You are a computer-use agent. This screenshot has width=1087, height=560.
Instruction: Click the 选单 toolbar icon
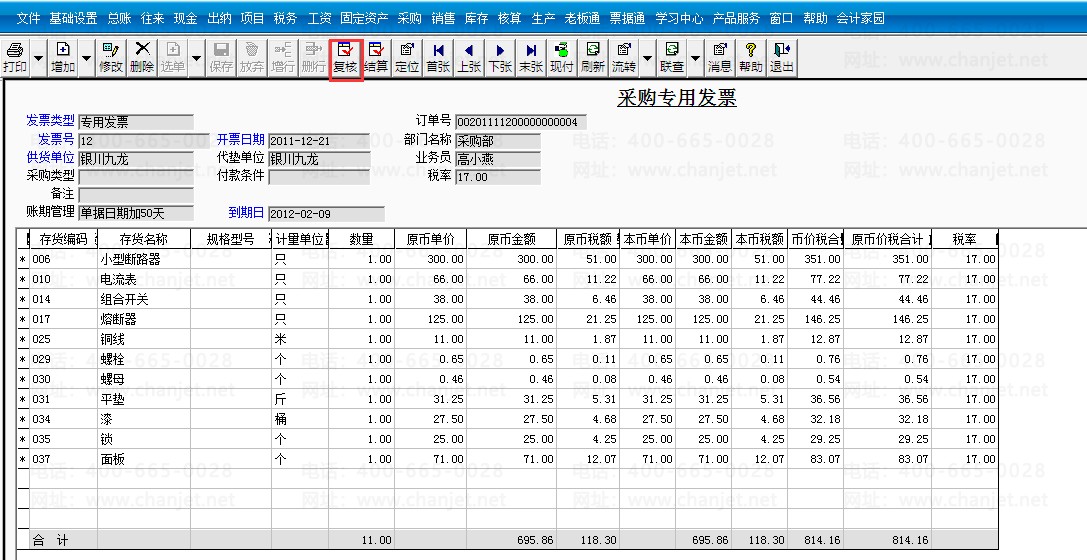(x=173, y=58)
